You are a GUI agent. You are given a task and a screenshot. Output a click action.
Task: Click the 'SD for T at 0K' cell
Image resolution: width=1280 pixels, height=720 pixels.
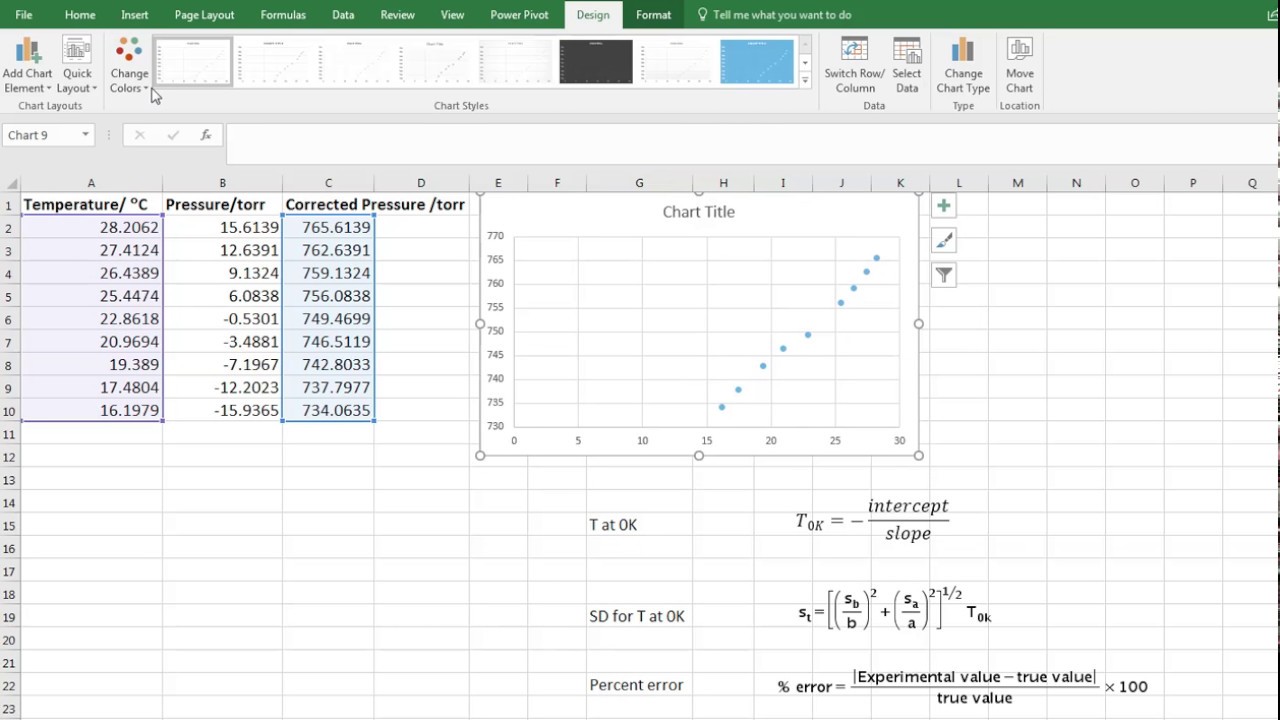click(637, 617)
